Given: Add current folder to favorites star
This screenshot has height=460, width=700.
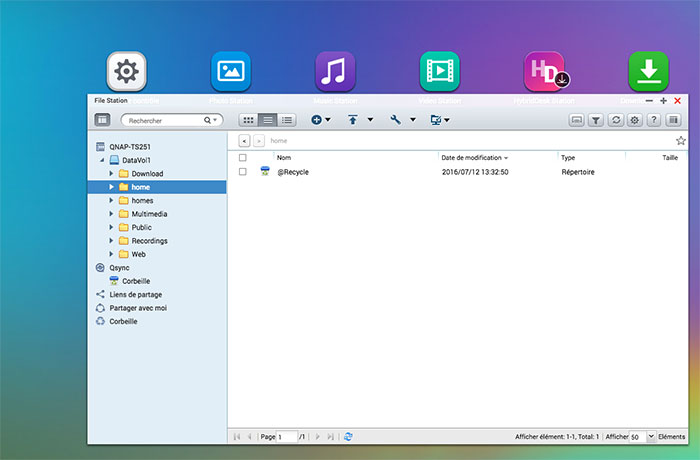Looking at the screenshot, I should tap(680, 141).
